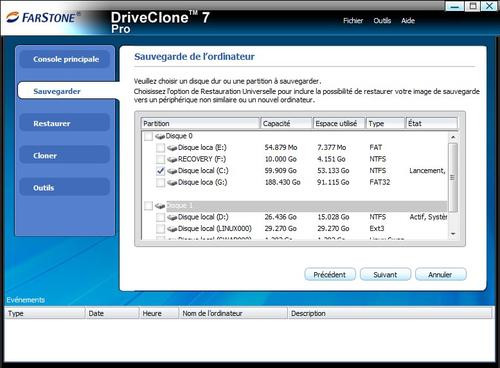Open the Fichier menu
The width and height of the screenshot is (500, 368).
point(353,21)
